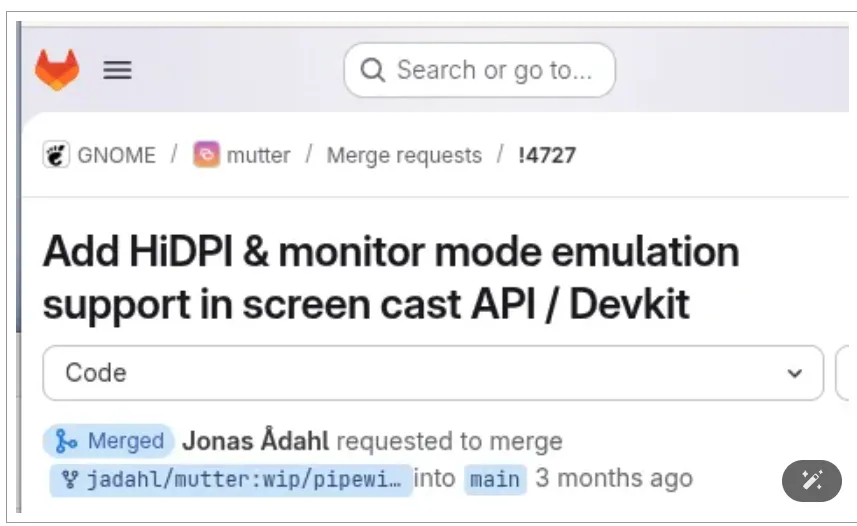This screenshot has width=857, height=526.
Task: Click the Code dropdown chevron arrow
Action: coord(795,373)
